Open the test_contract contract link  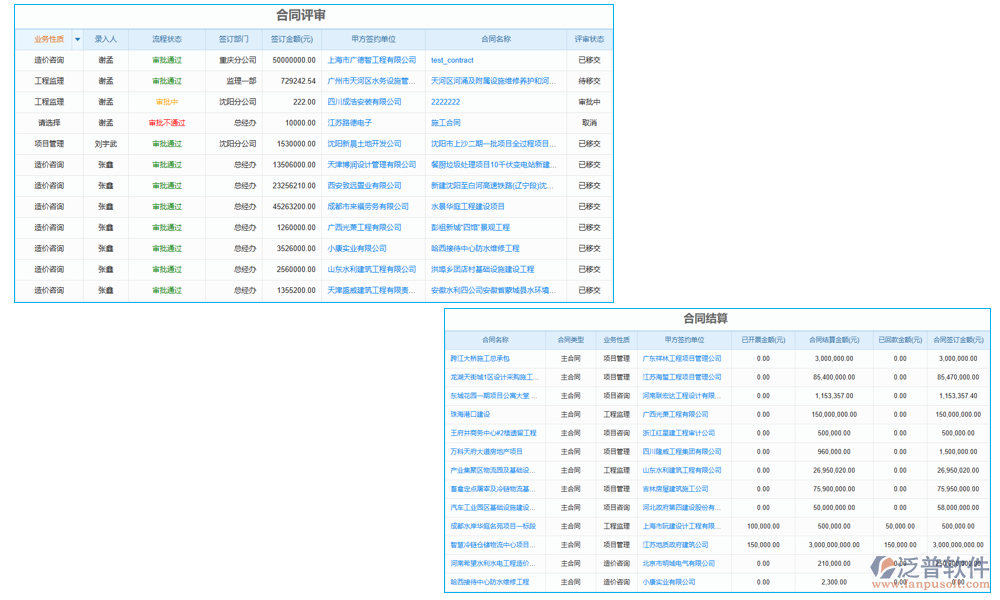(452, 61)
